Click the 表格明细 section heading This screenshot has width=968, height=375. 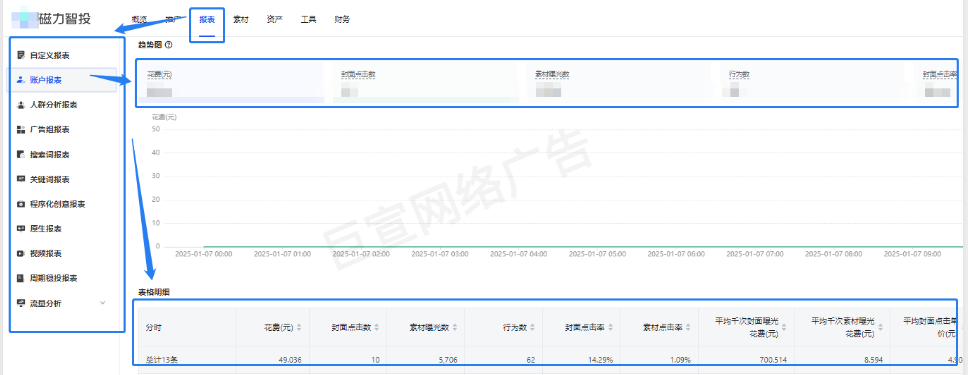(x=155, y=292)
